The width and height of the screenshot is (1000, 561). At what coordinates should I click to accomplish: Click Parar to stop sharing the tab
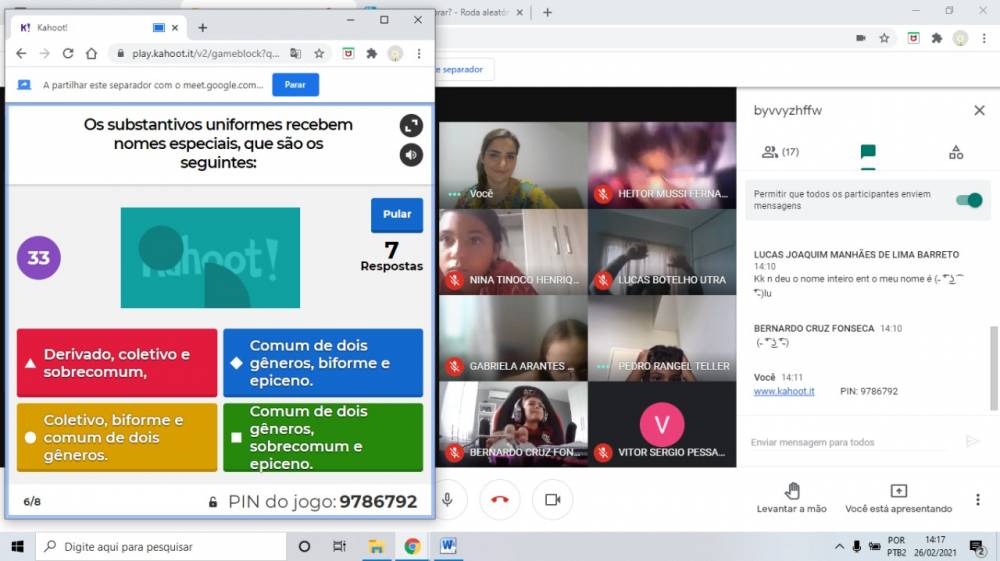pyautogui.click(x=295, y=85)
